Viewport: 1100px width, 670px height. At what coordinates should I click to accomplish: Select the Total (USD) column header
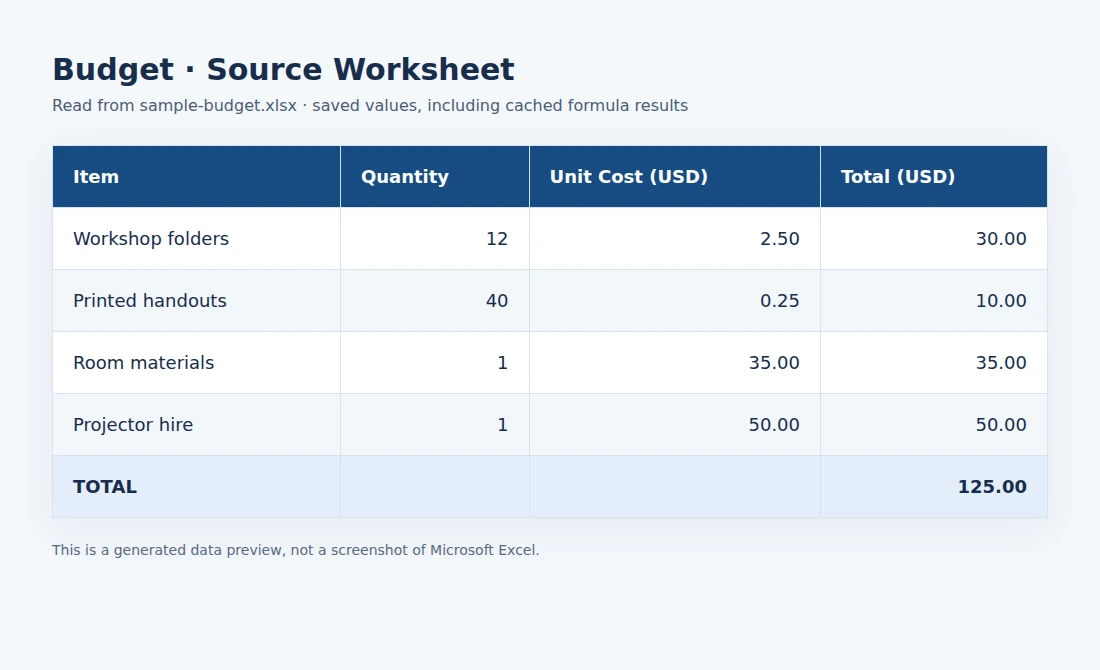tap(934, 177)
